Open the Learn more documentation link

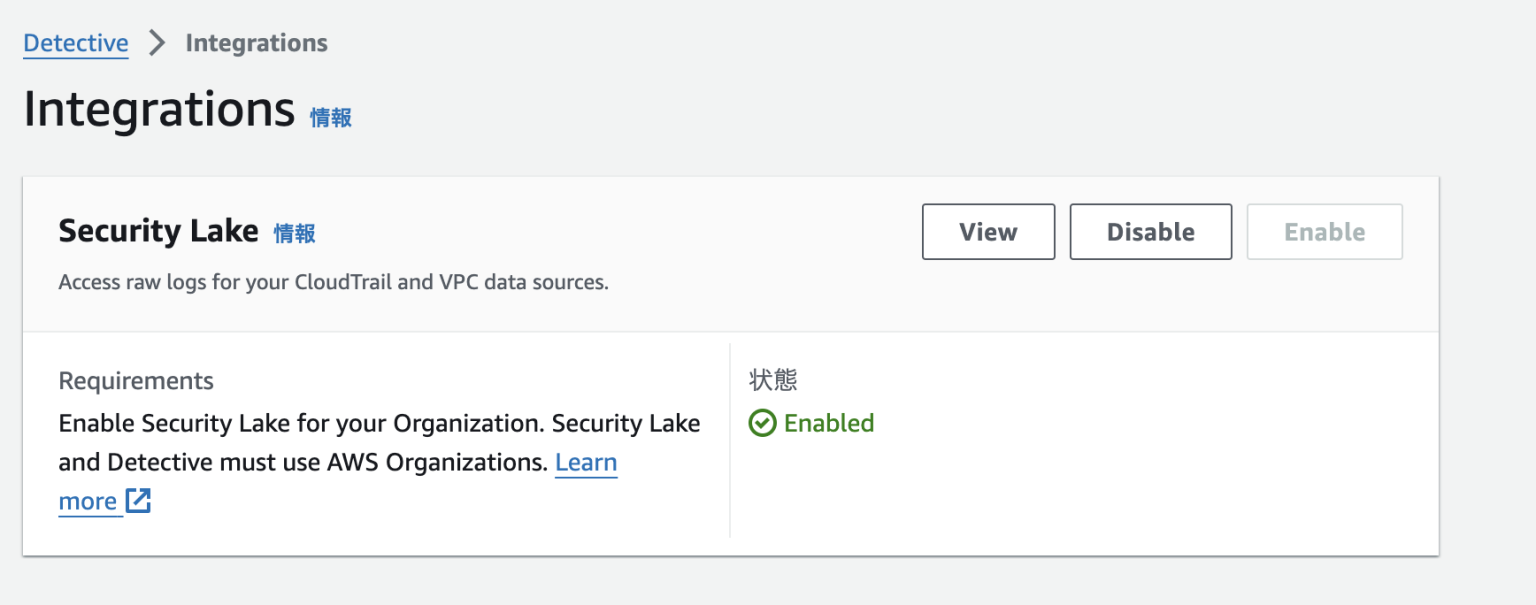coord(586,462)
